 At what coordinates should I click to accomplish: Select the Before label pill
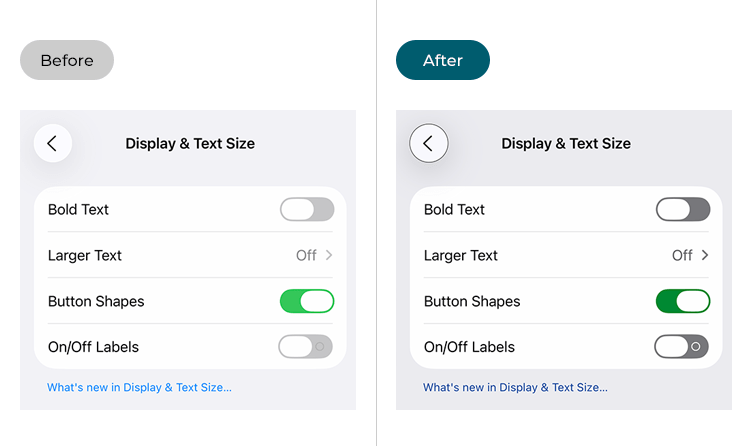point(67,60)
